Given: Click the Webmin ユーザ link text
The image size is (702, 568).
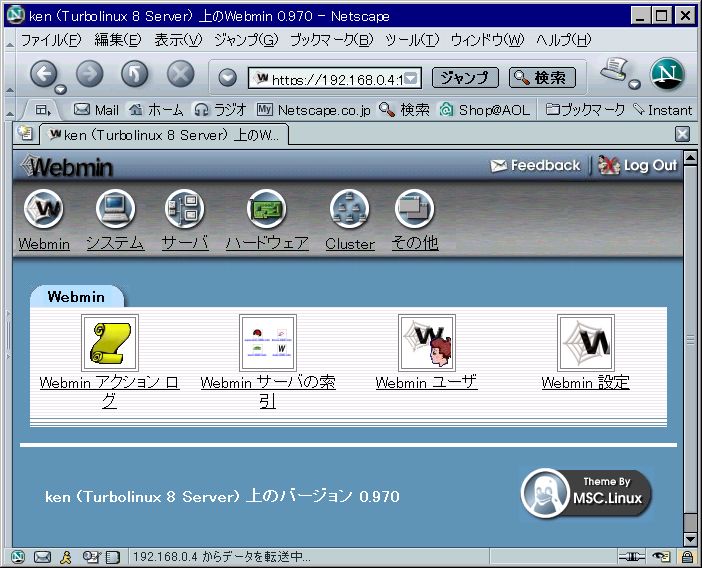Looking at the screenshot, I should [427, 383].
